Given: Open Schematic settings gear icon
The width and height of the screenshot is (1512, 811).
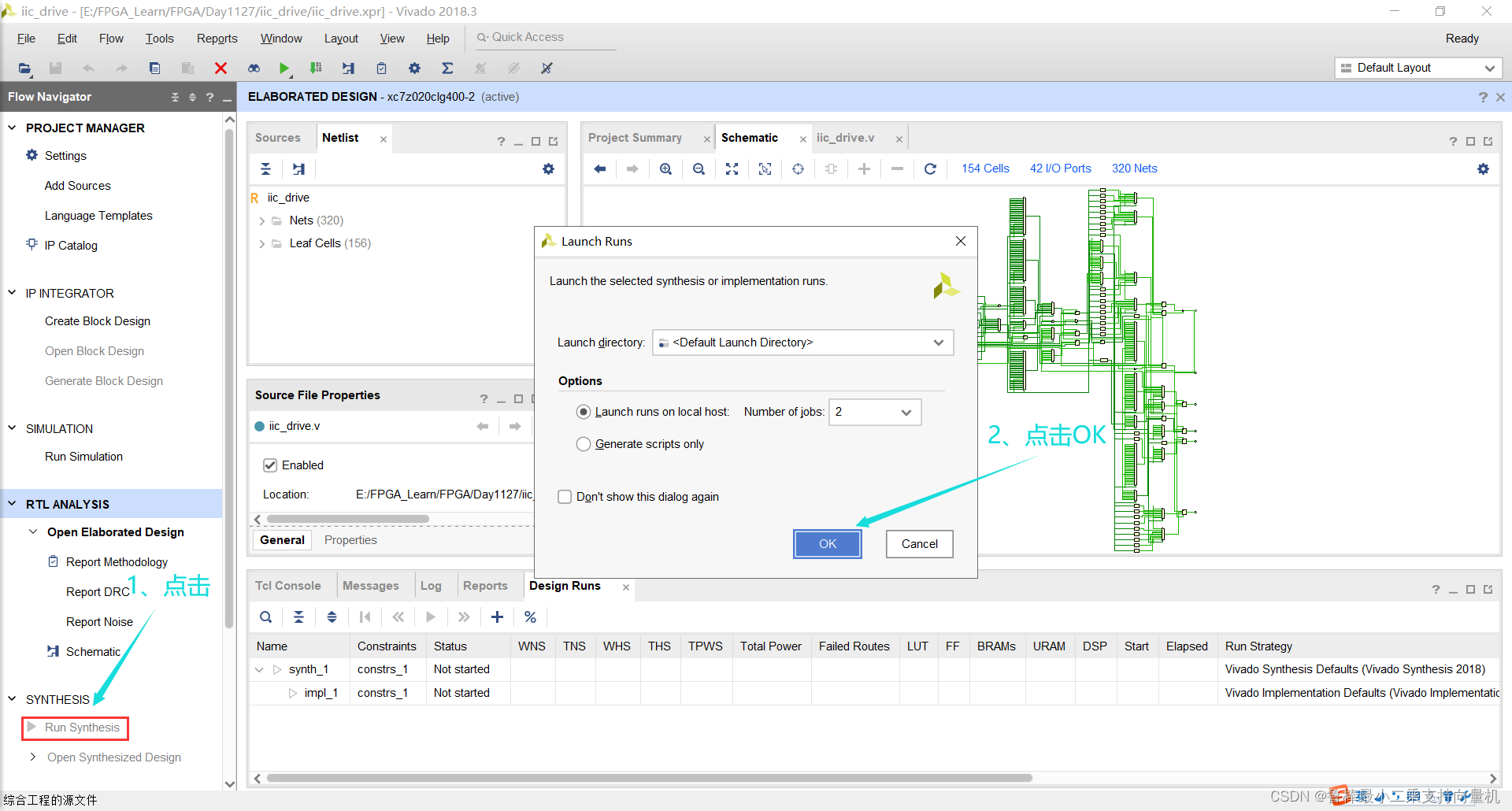Looking at the screenshot, I should (1483, 168).
